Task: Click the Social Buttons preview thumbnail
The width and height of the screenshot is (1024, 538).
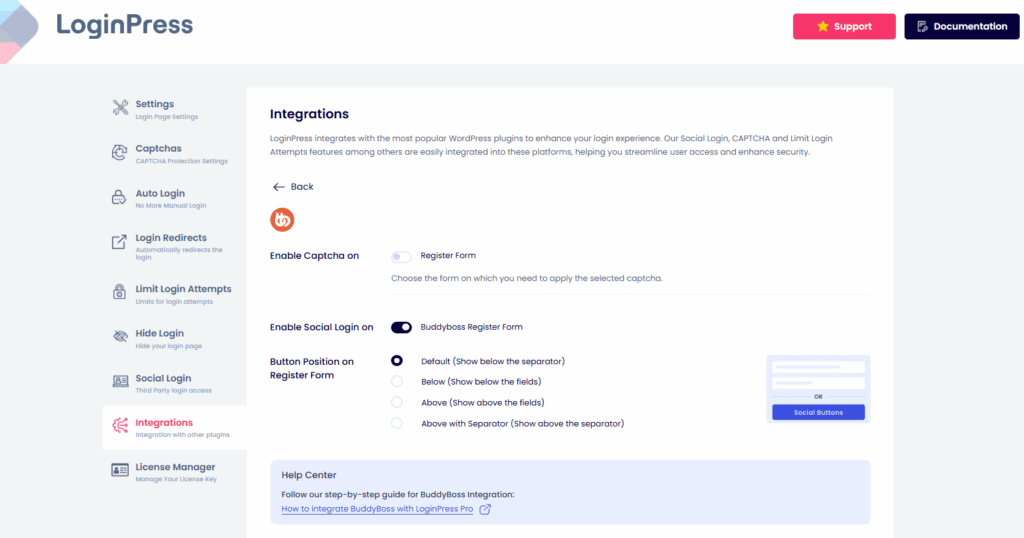Action: click(x=818, y=389)
